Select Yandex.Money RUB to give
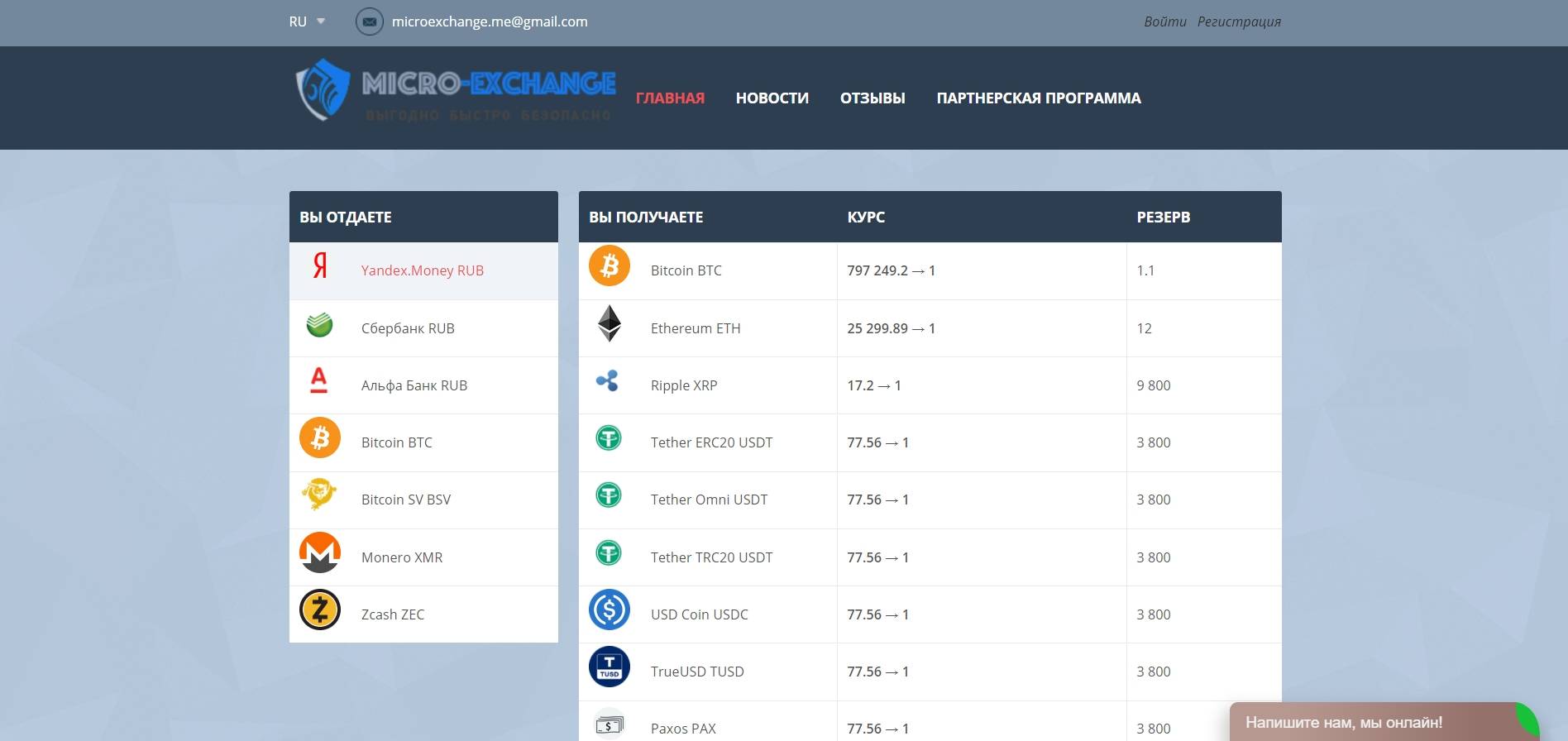Screen dimensions: 1568x741 point(423,270)
